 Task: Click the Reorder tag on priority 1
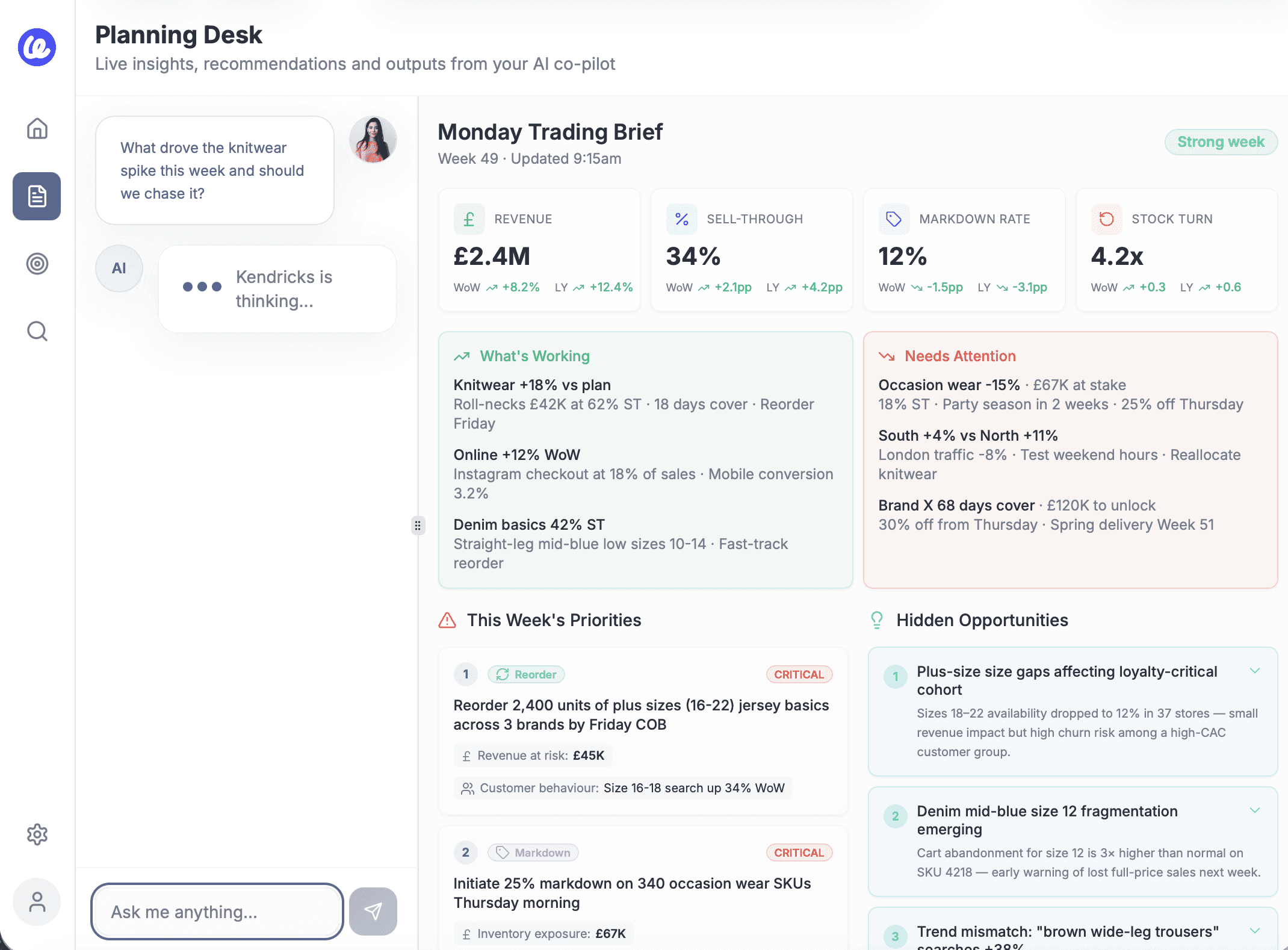tap(526, 674)
